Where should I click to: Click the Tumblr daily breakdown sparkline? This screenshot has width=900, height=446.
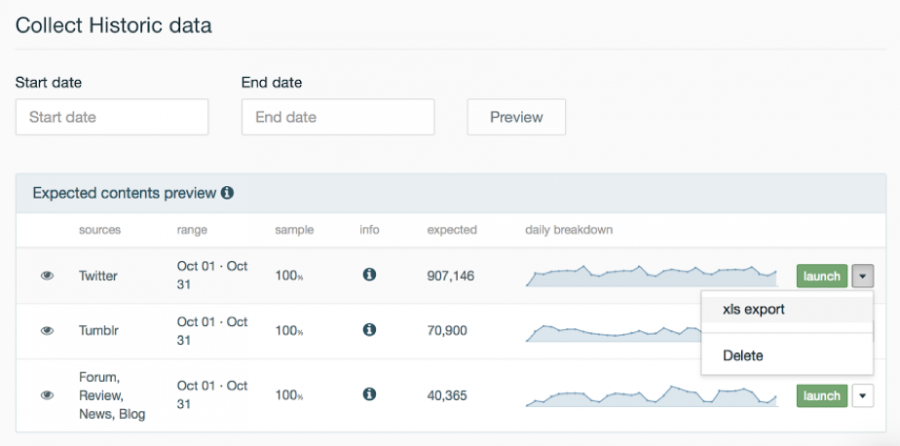pos(612,331)
